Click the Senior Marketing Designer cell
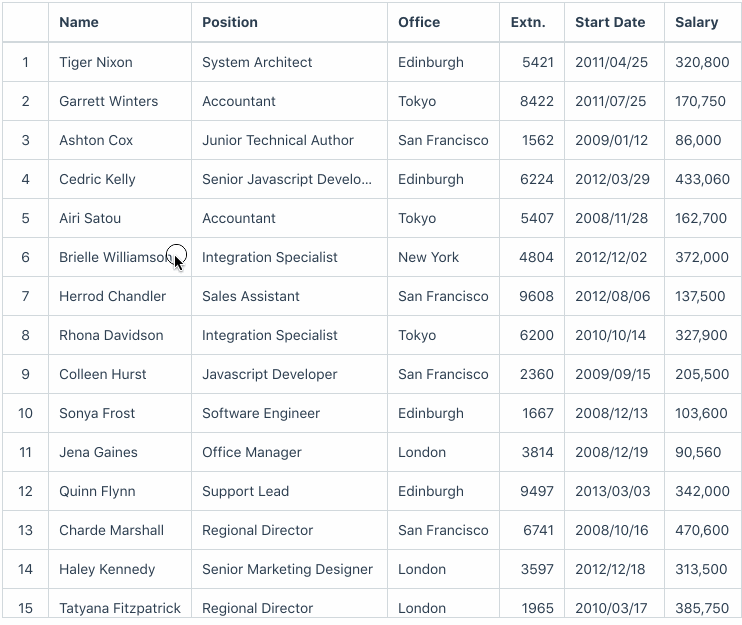Viewport: 742px width, 625px height. pos(287,569)
